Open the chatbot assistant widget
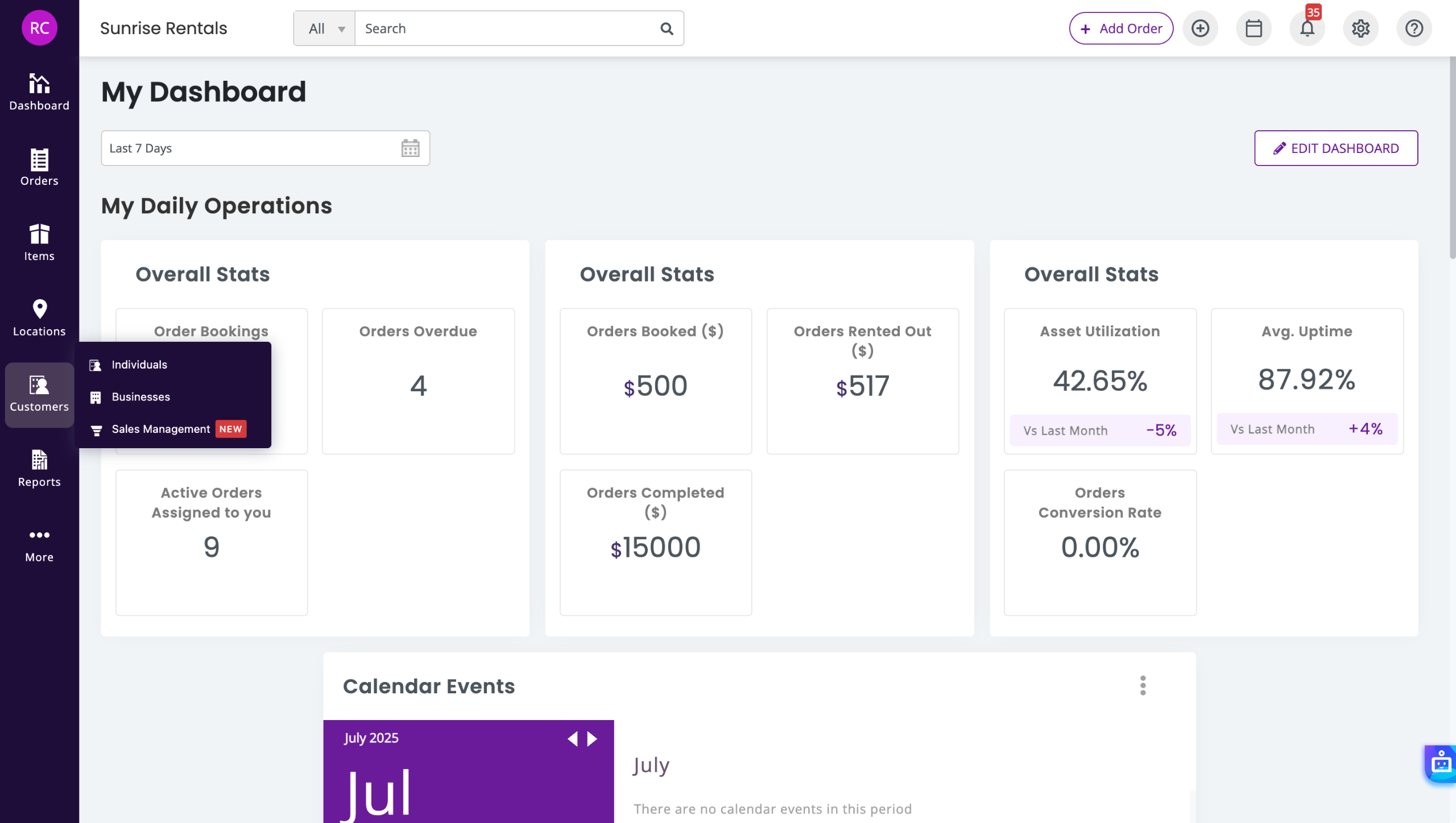Viewport: 1456px width, 823px height. [1441, 763]
